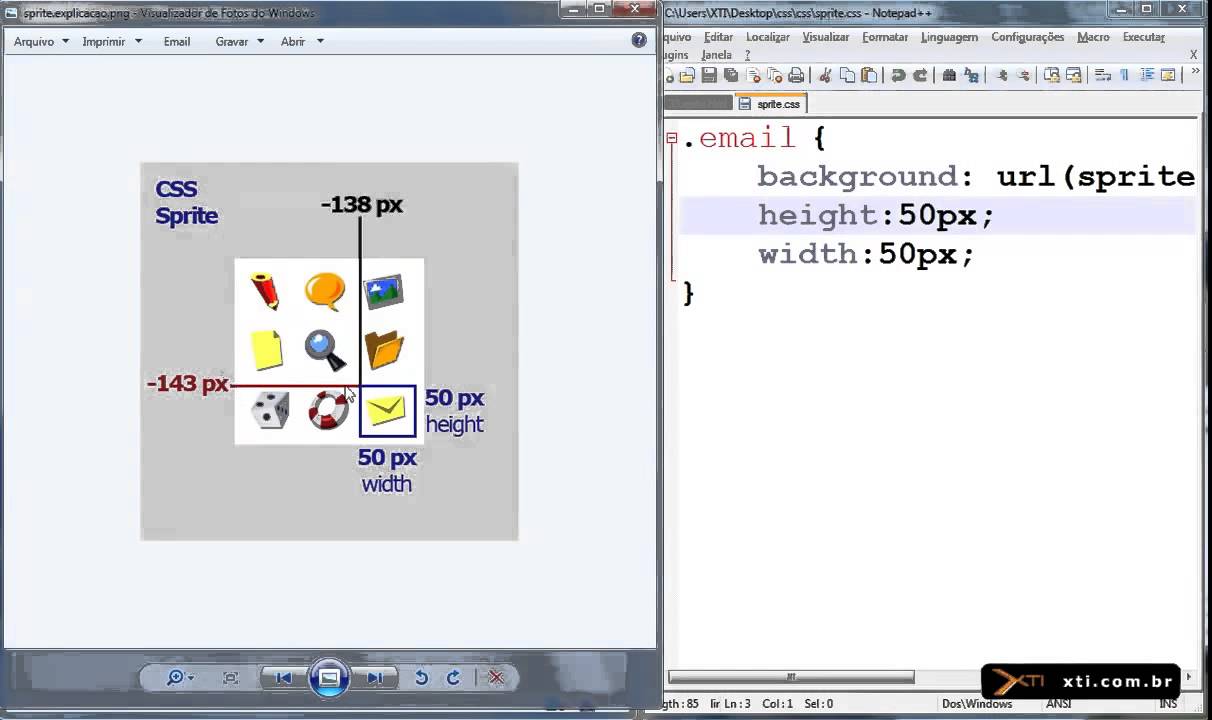Toggle show all characters pilcrow icon

pyautogui.click(x=1125, y=75)
